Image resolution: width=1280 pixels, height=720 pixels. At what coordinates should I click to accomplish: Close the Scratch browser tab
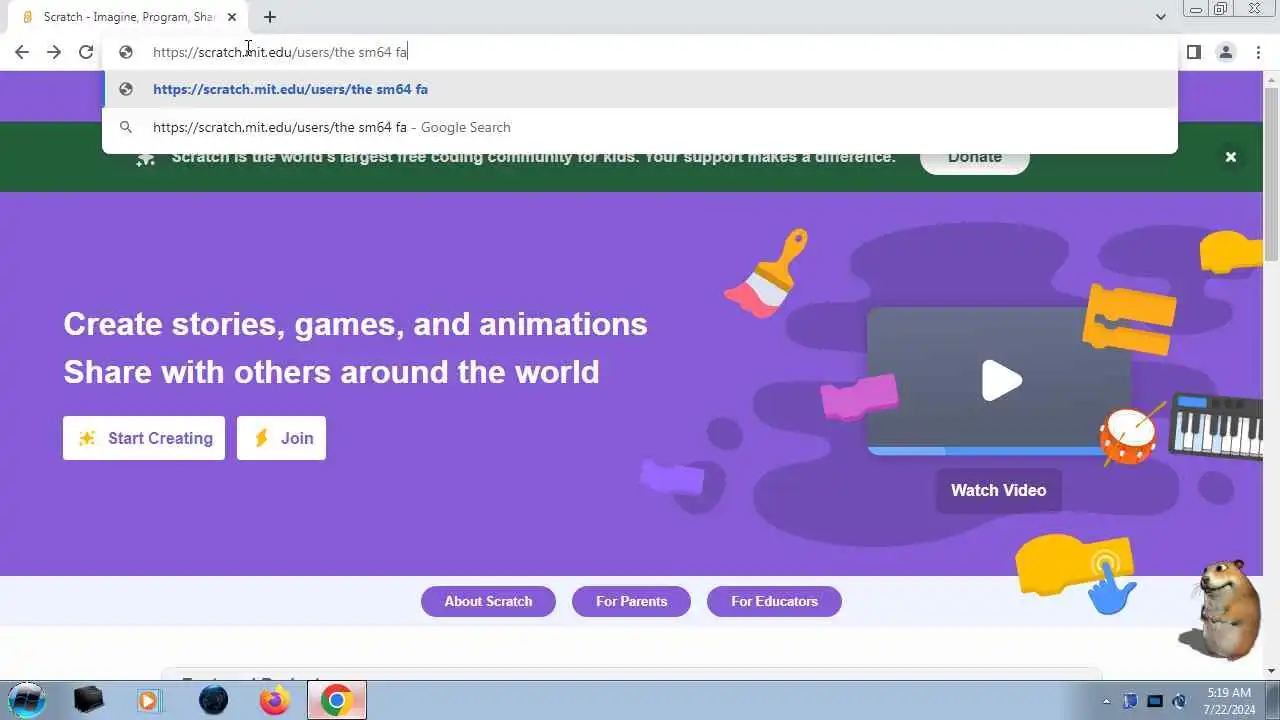coord(232,17)
